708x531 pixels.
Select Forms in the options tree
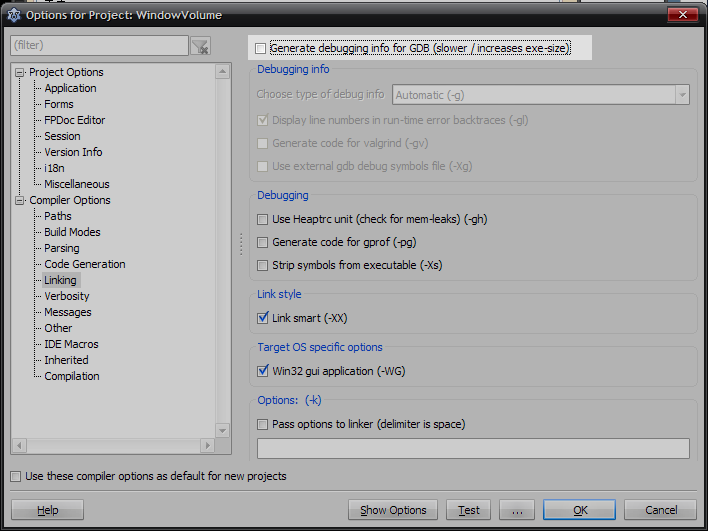pyautogui.click(x=59, y=104)
